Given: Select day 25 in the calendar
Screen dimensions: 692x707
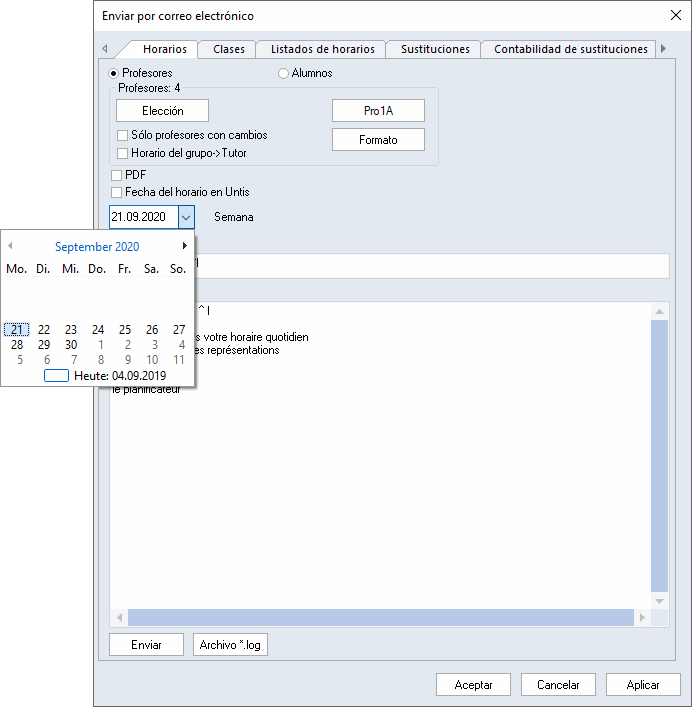Looking at the screenshot, I should 125,330.
